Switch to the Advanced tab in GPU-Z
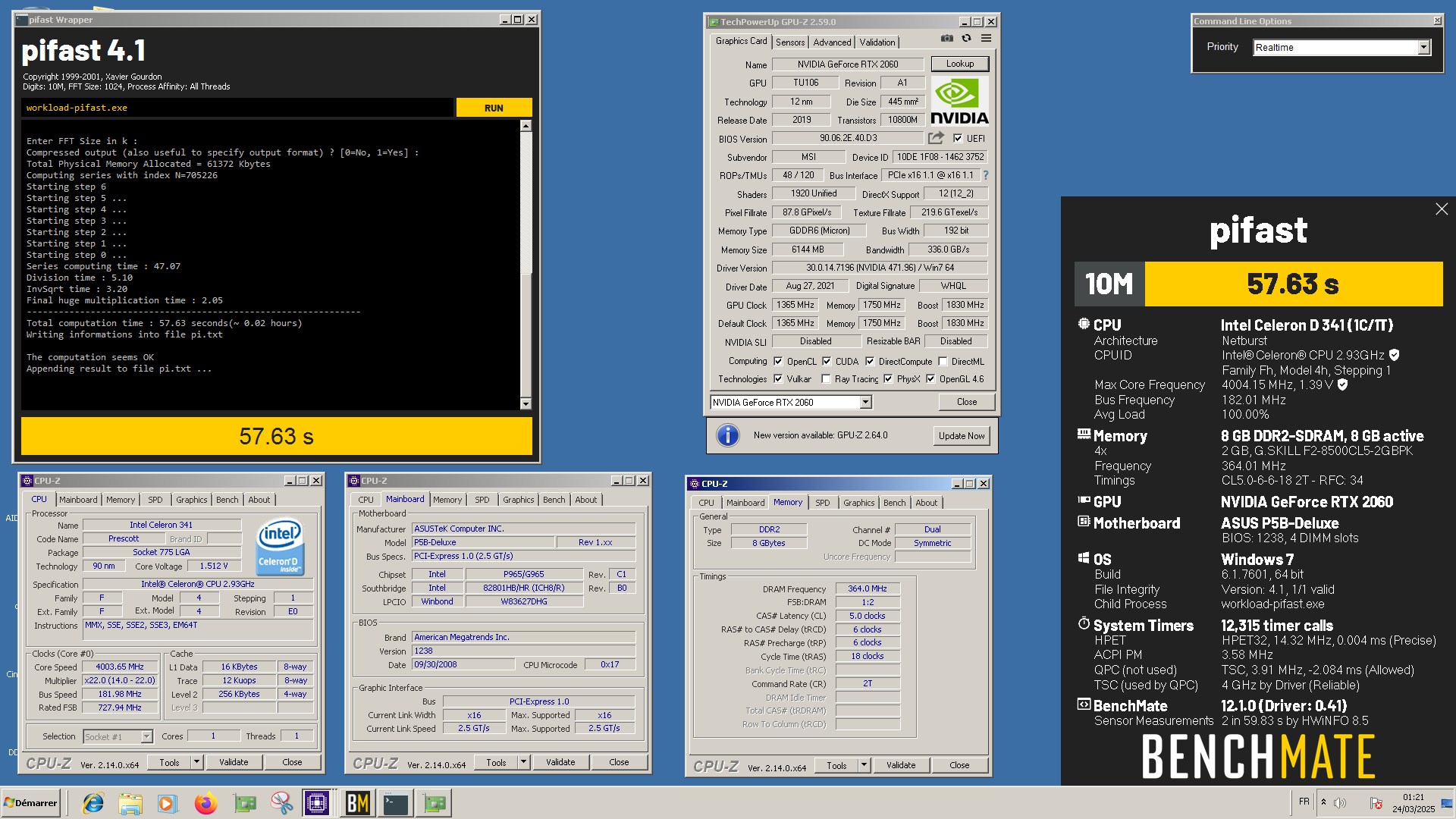The image size is (1456, 819). pos(832,42)
